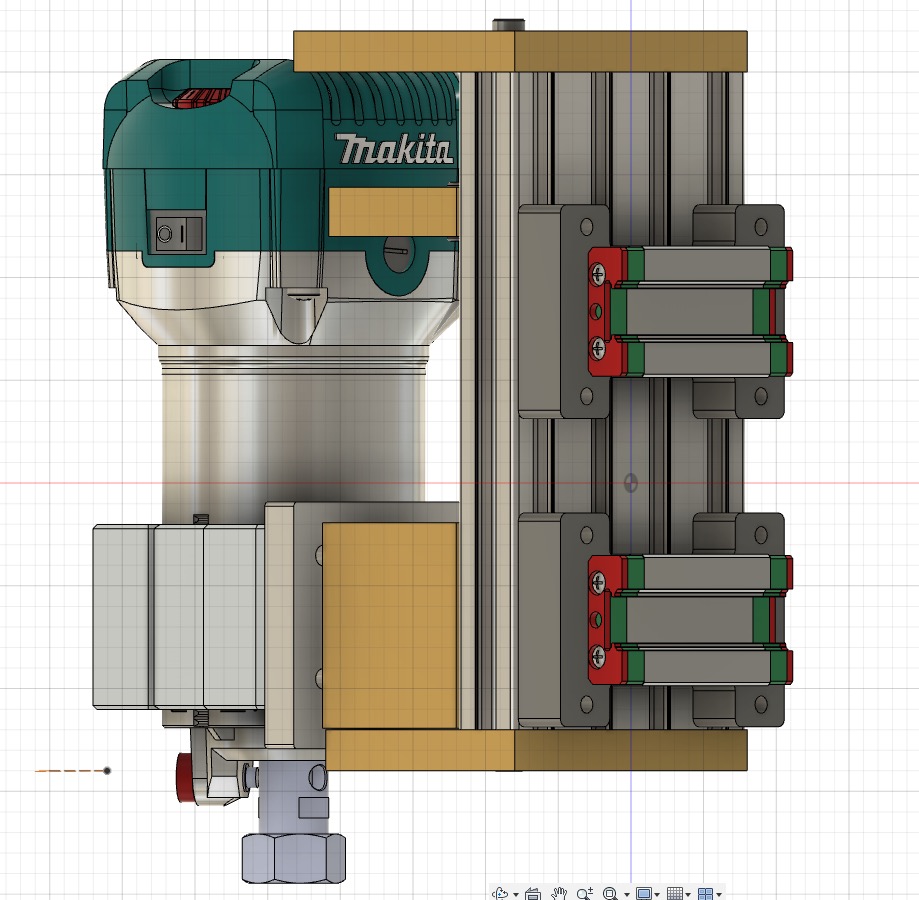The image size is (919, 900).
Task: Open the Fit tool dropdown arrow
Action: [x=626, y=890]
